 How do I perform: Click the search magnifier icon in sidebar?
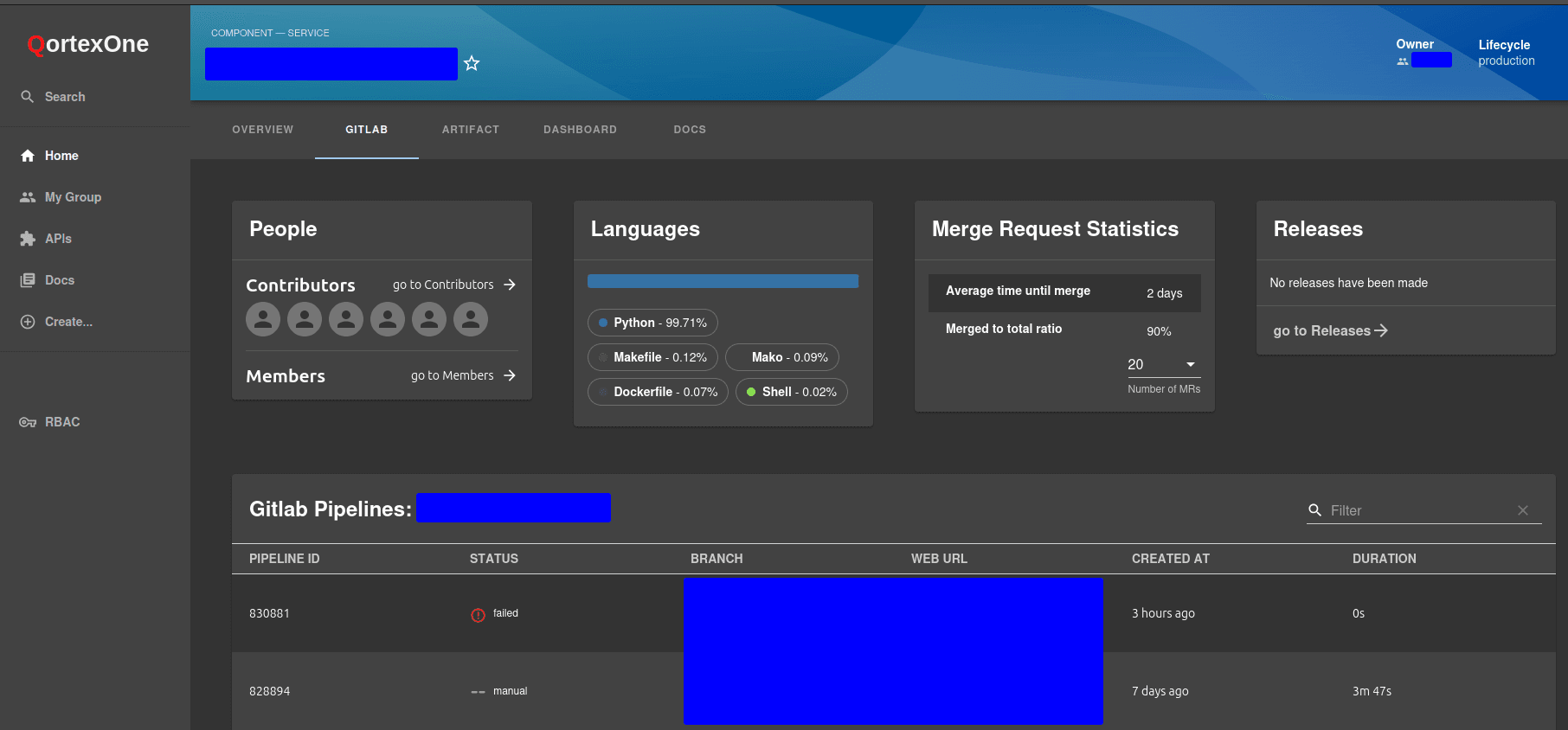click(x=28, y=97)
